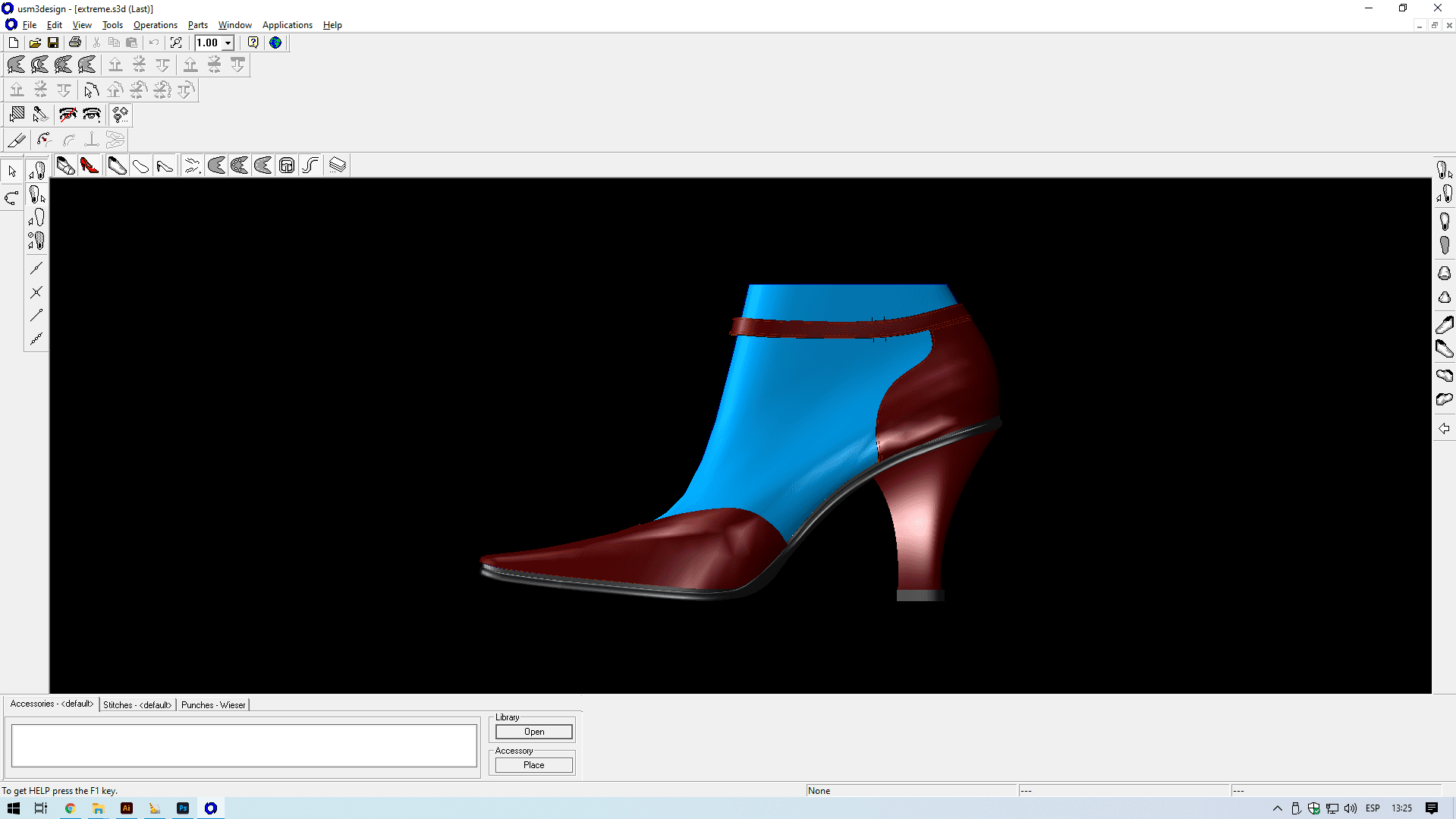Select the knife cutting tool

tap(17, 140)
